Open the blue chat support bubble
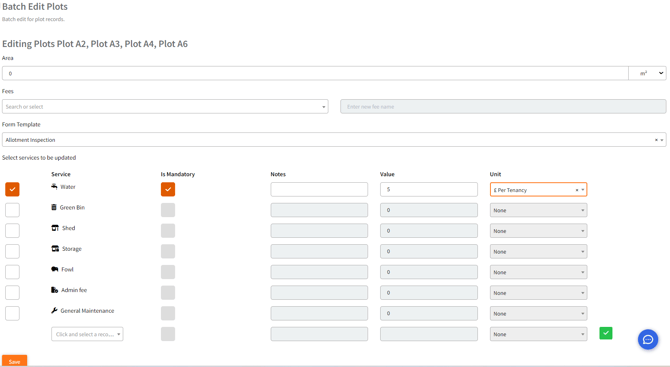This screenshot has width=670, height=367. click(x=648, y=339)
